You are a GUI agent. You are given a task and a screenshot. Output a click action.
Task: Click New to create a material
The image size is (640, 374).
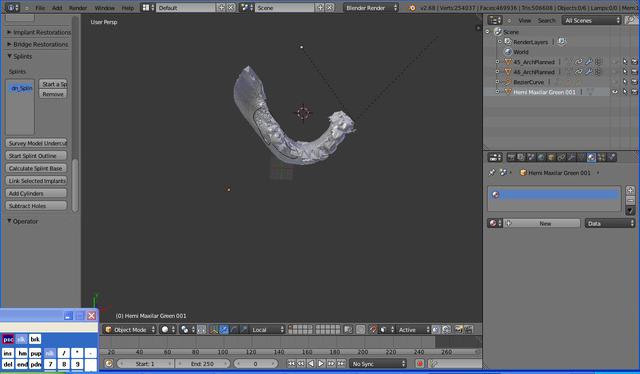[542, 223]
